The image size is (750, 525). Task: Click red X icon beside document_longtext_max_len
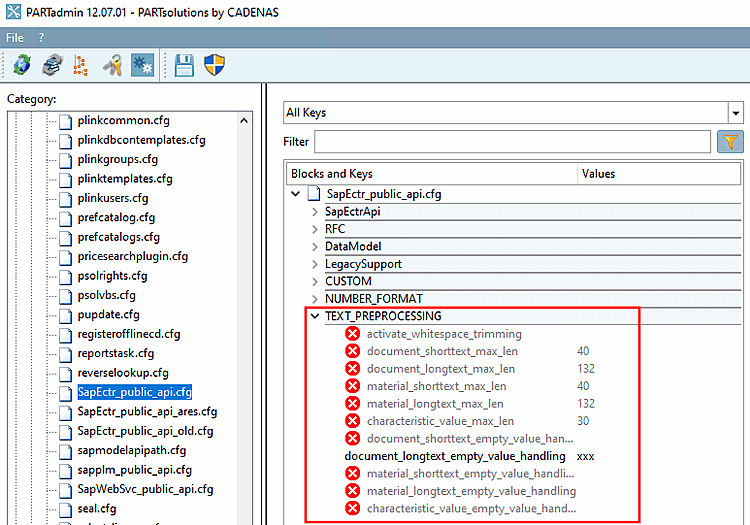(x=353, y=369)
